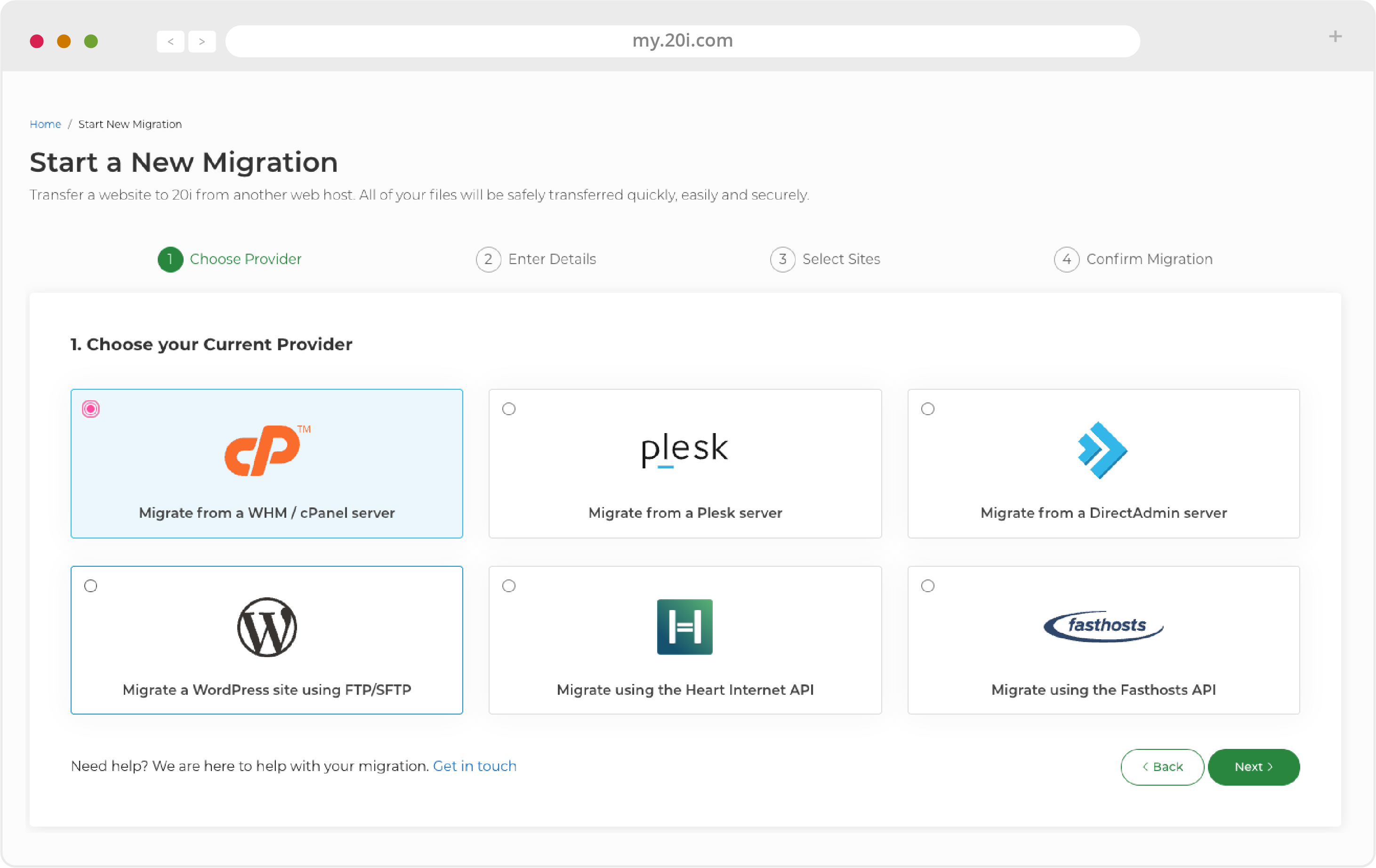Click the Choose Provider step 1
This screenshot has height=868, width=1376.
[x=230, y=259]
